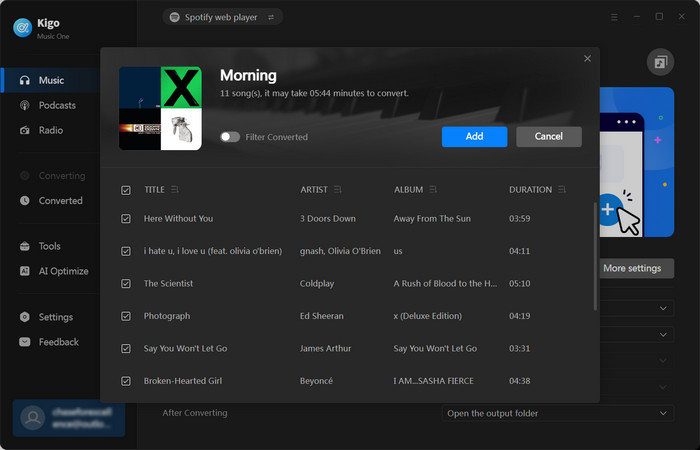The image size is (700, 450).
Task: Click the Cancel button
Action: pos(549,137)
